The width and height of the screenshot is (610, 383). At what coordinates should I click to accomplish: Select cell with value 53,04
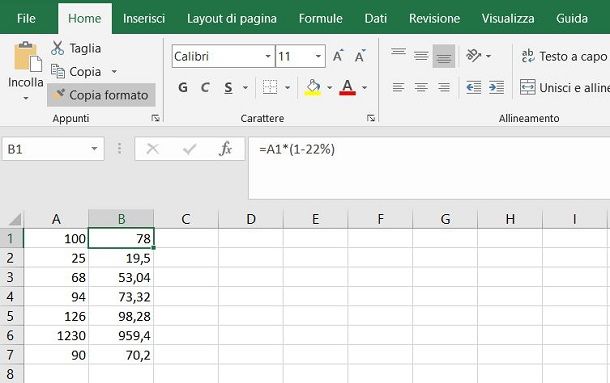pos(121,278)
